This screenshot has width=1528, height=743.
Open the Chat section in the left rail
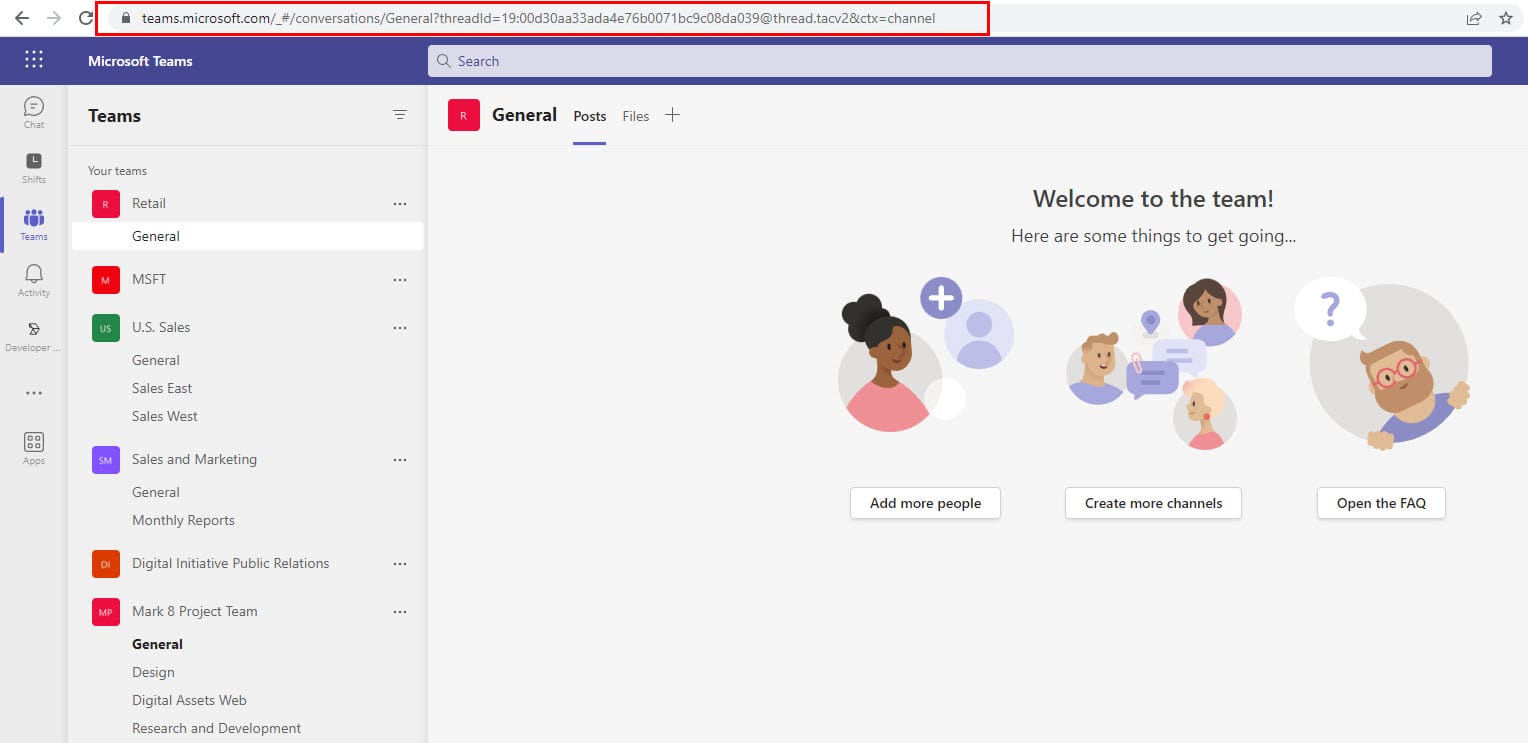(33, 112)
